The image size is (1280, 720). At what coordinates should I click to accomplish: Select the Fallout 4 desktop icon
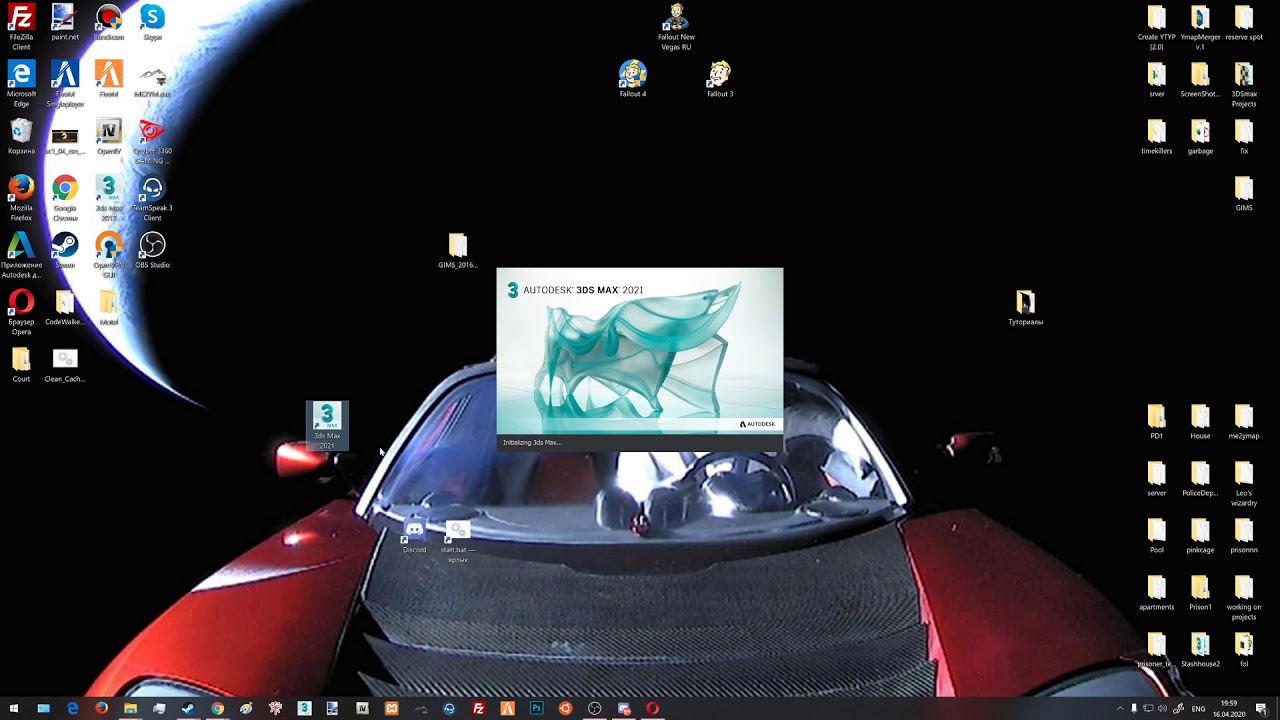coord(633,79)
